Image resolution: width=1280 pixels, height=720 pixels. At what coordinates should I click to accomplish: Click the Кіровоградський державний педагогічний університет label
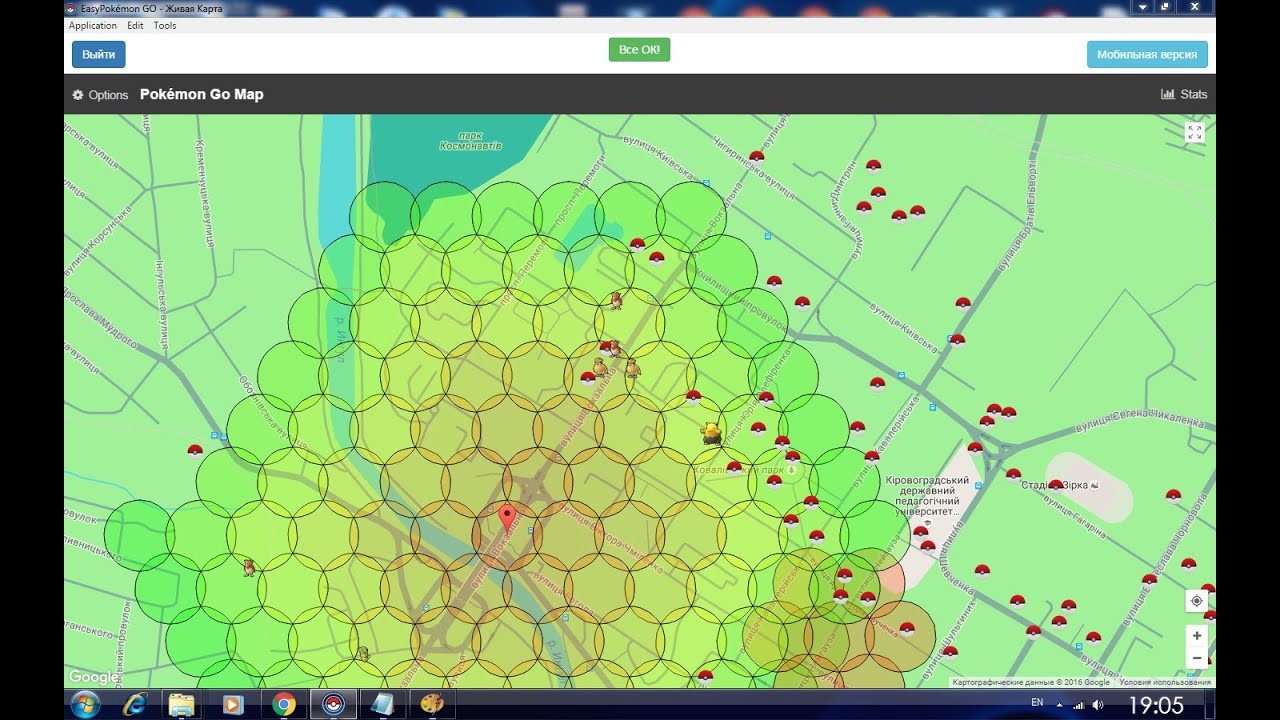point(928,496)
